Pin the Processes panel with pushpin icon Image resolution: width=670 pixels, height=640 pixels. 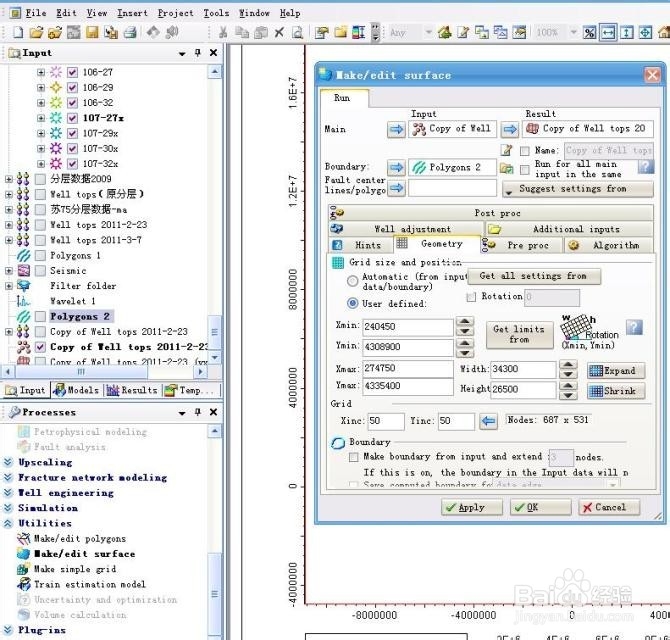pos(197,411)
